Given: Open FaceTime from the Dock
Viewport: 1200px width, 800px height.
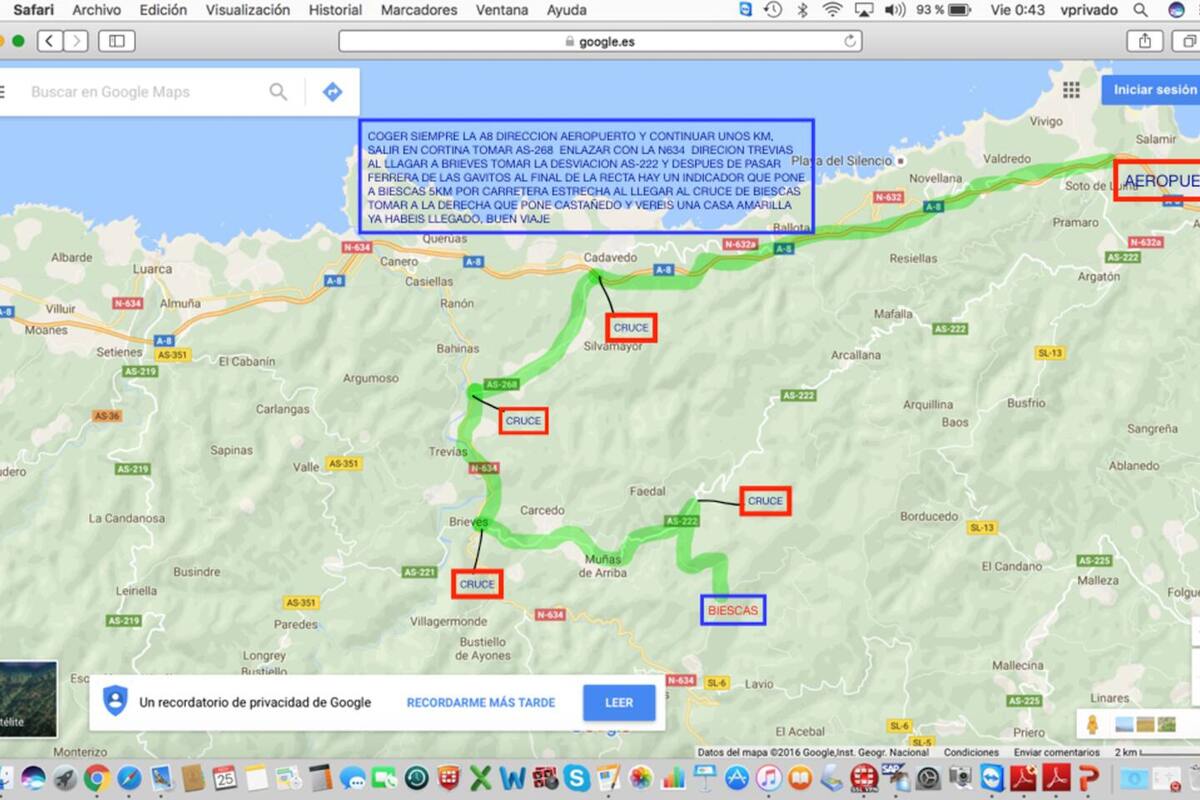Looking at the screenshot, I should click(384, 778).
